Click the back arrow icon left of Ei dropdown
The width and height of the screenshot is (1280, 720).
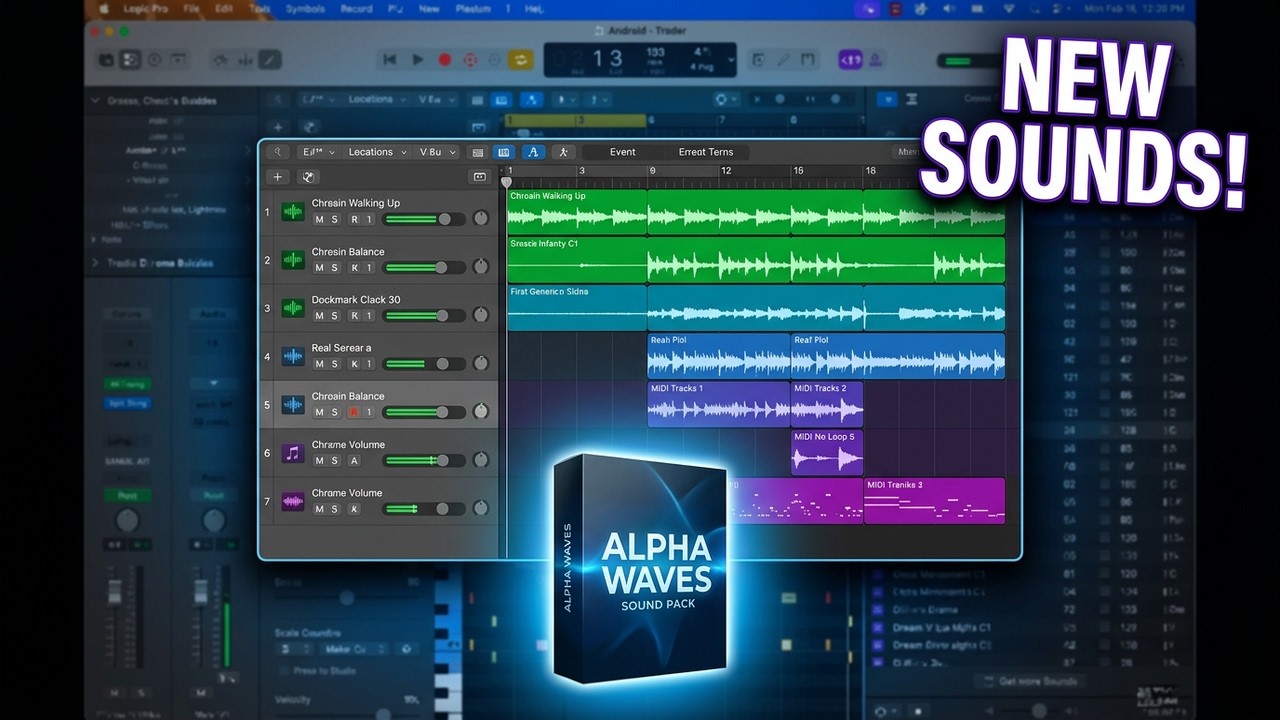pyautogui.click(x=276, y=152)
